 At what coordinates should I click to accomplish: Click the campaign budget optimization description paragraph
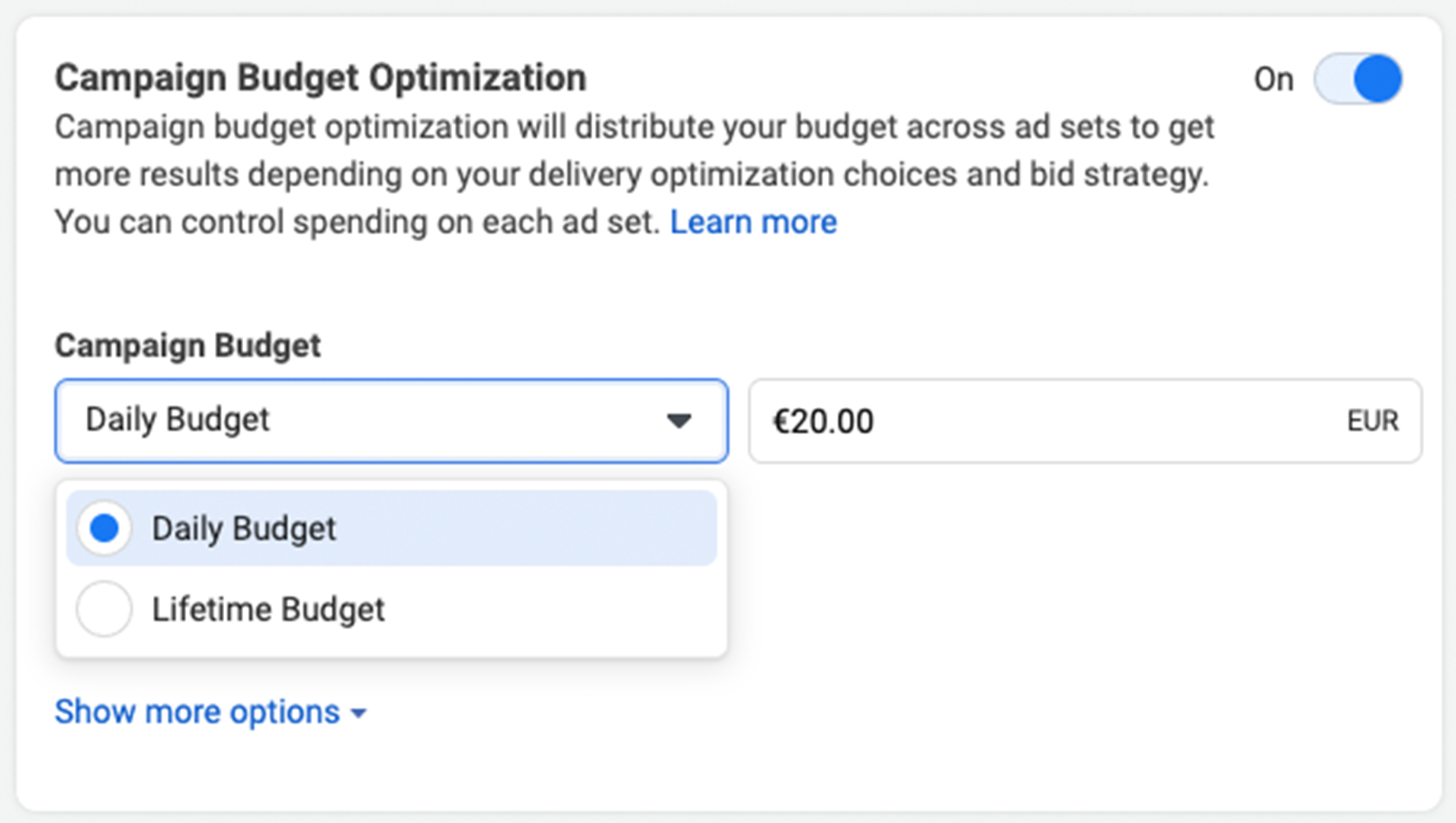point(633,174)
